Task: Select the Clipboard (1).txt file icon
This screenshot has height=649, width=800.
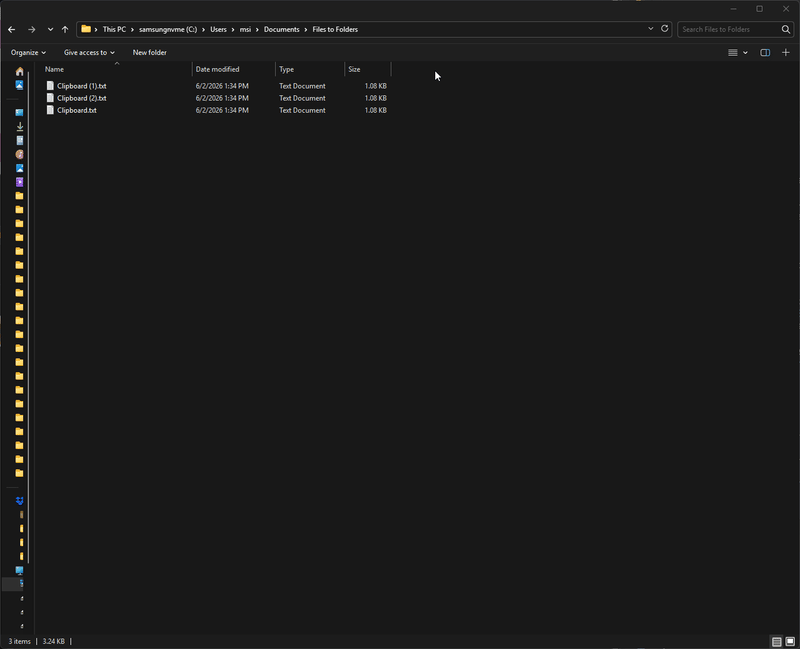Action: (50, 86)
